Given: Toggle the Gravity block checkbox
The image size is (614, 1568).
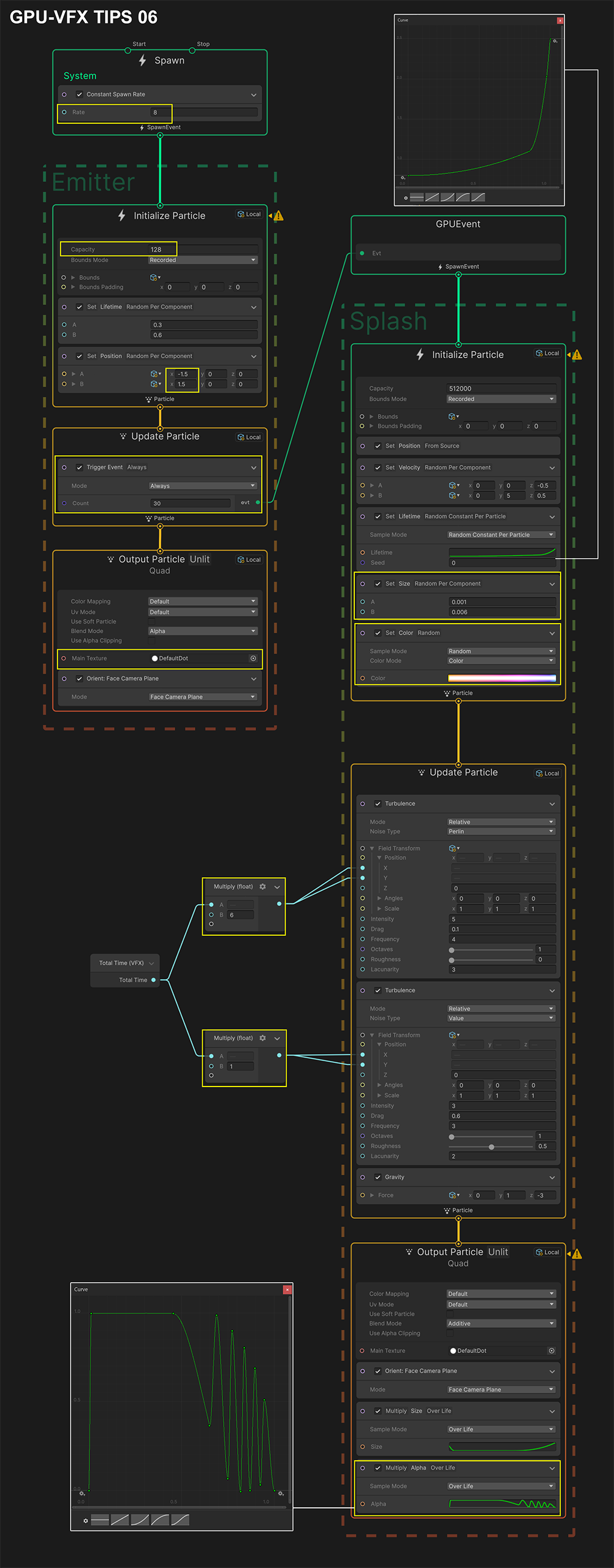Looking at the screenshot, I should click(x=378, y=1177).
